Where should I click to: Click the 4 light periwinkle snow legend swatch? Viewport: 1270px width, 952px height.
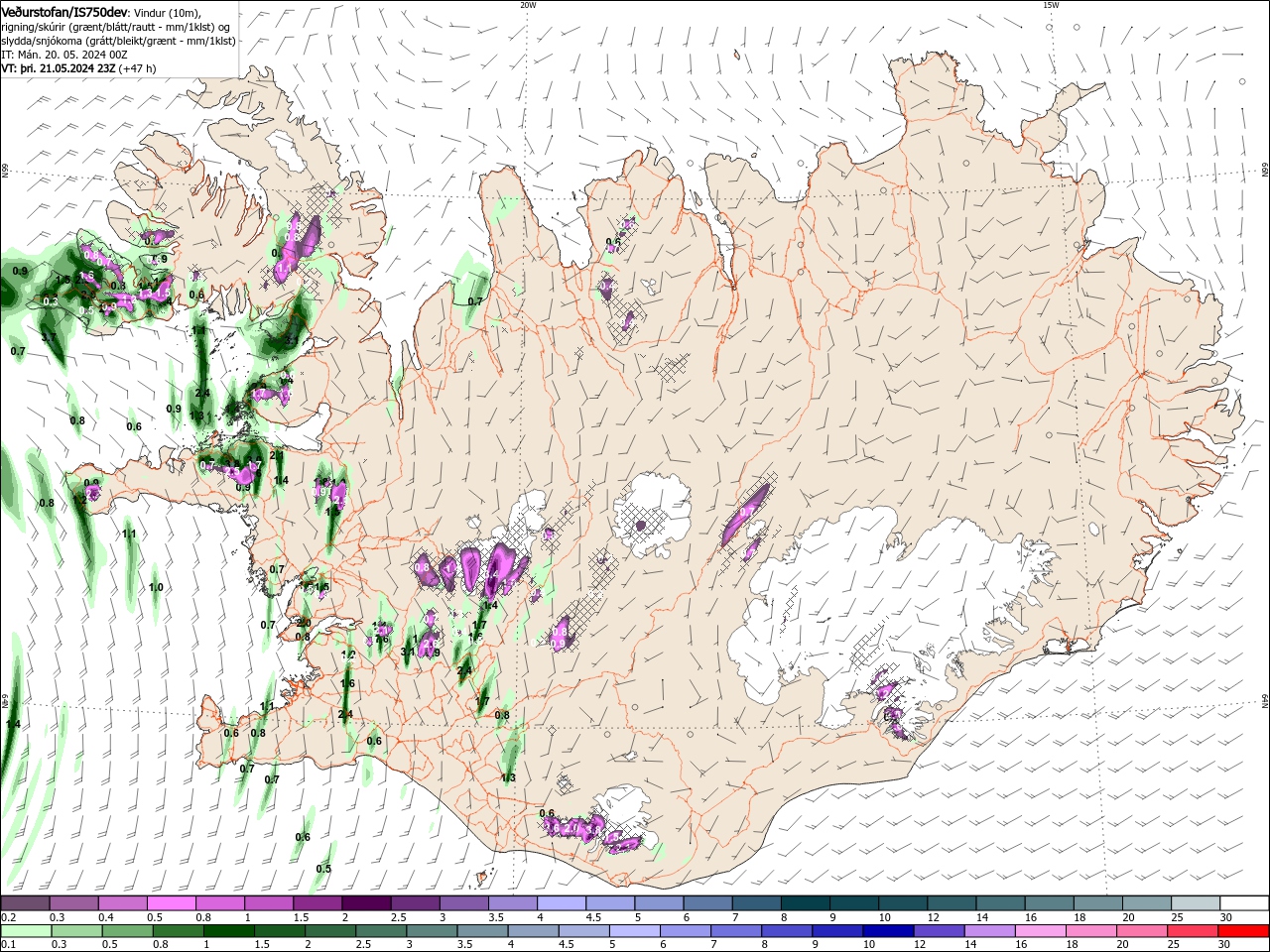561,903
